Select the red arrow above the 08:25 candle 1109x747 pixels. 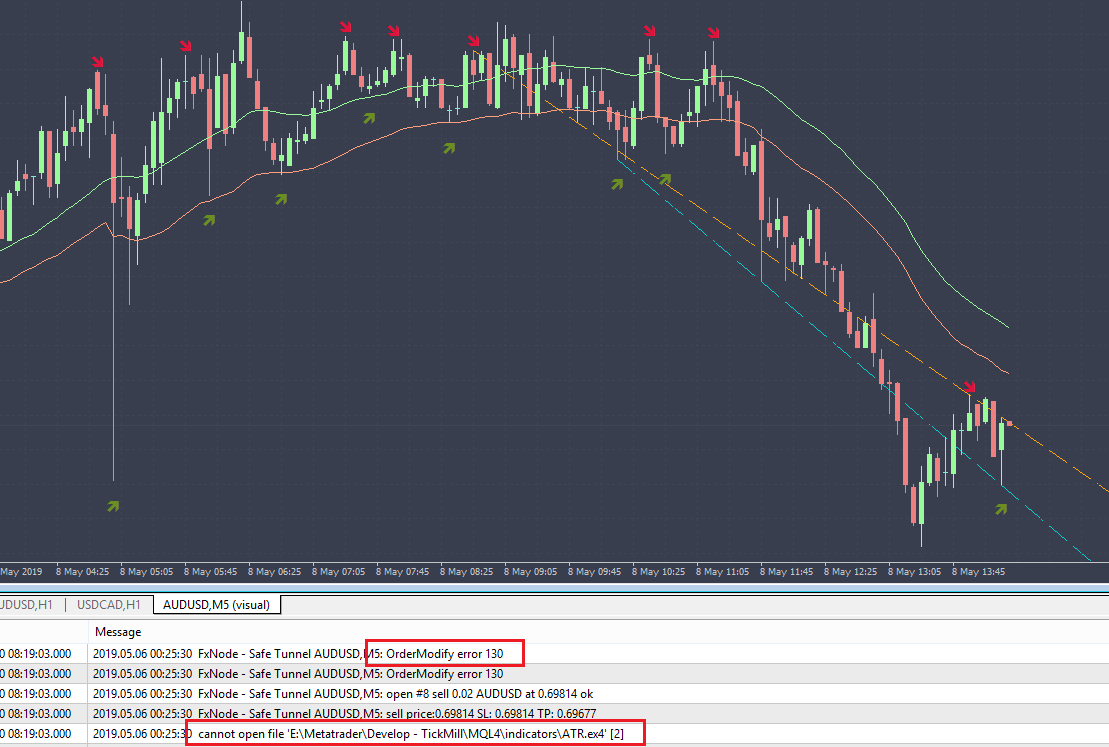473,40
